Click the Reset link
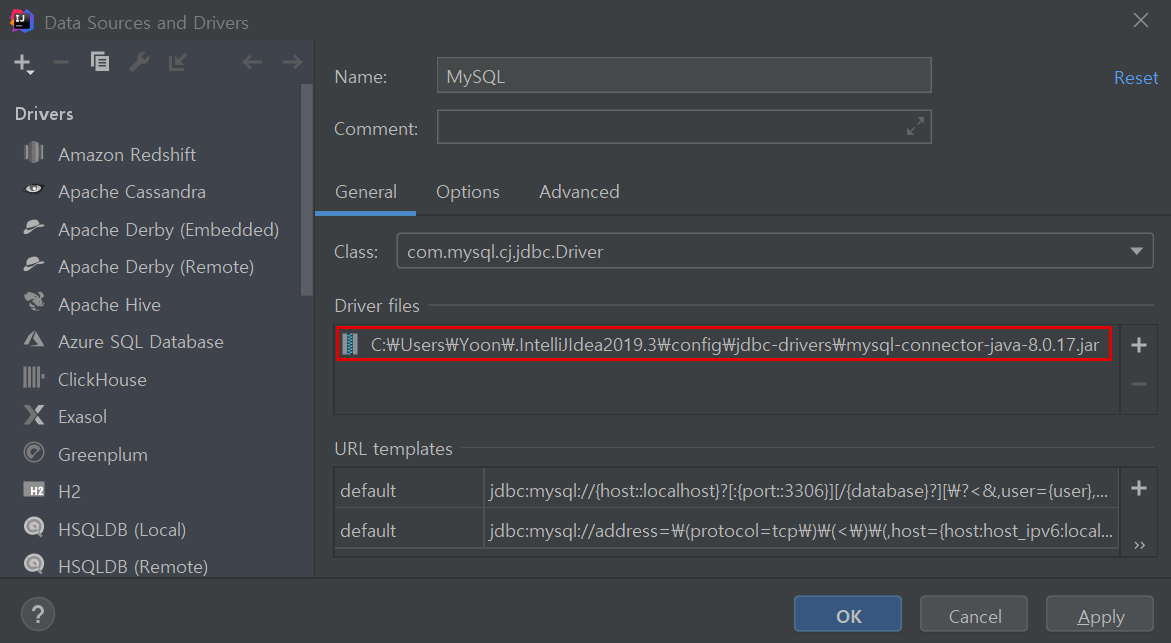1171x643 pixels. [1135, 78]
